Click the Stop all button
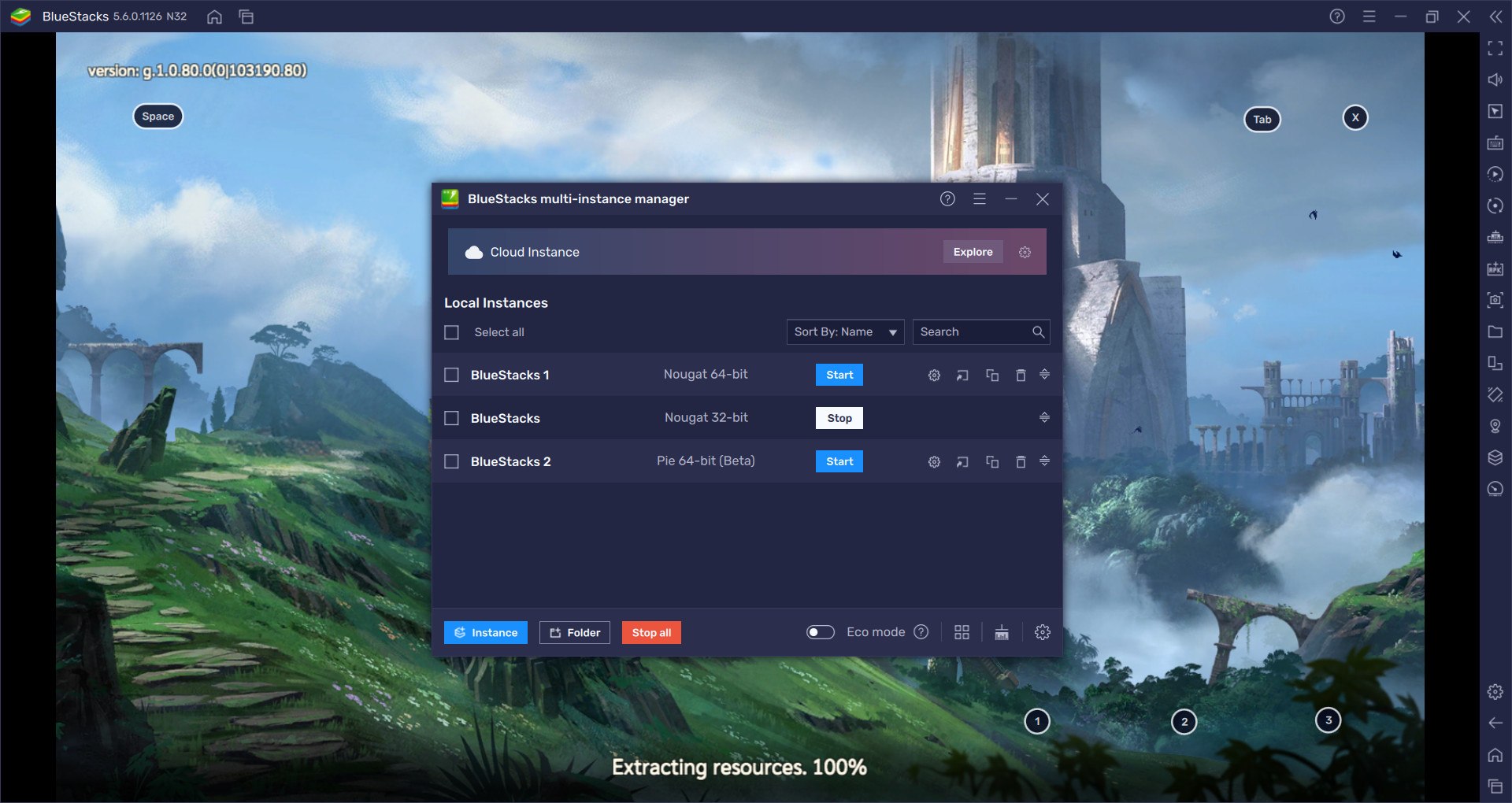The height and width of the screenshot is (803, 1512). pyautogui.click(x=651, y=633)
